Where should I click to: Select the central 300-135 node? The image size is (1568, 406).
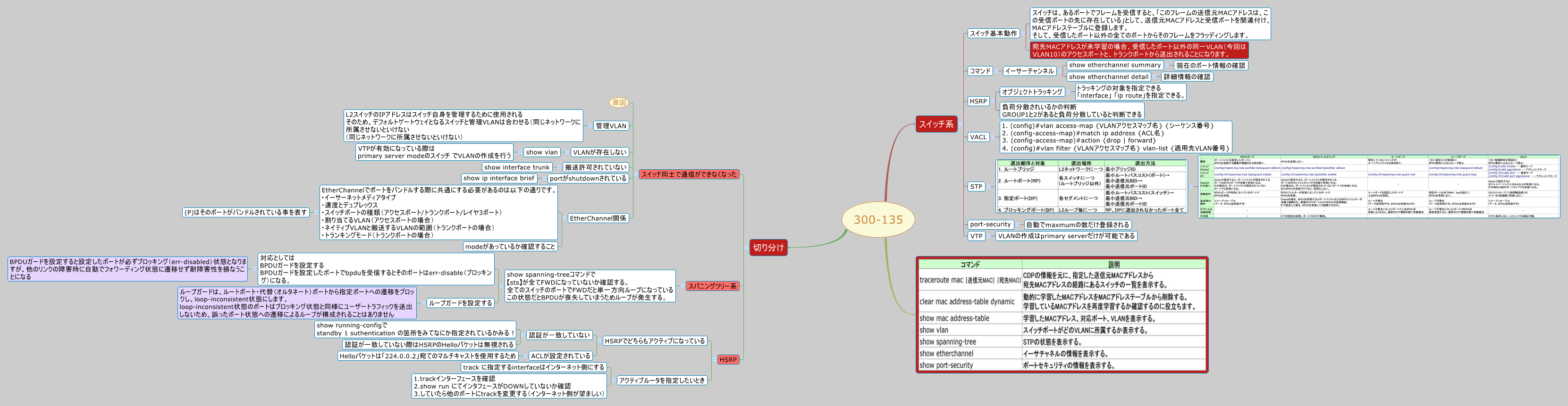(x=878, y=219)
